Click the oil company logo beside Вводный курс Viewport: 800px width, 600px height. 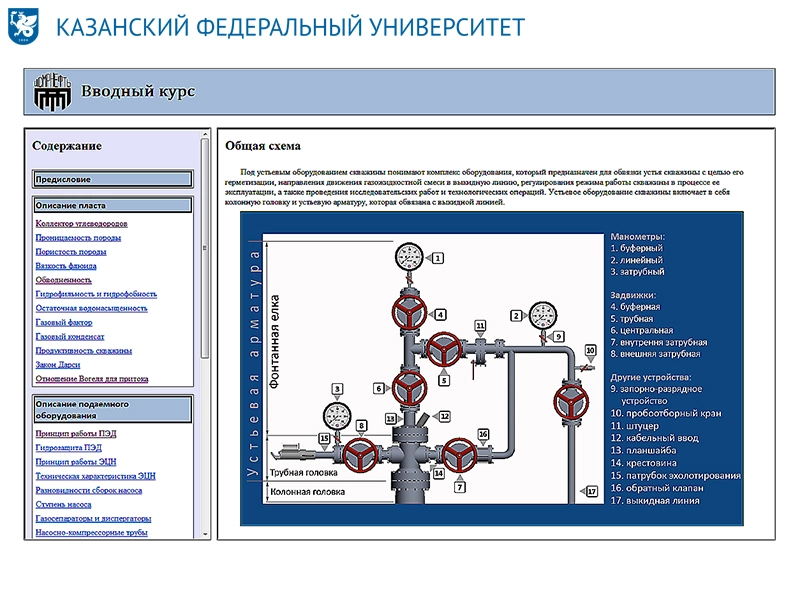point(52,92)
